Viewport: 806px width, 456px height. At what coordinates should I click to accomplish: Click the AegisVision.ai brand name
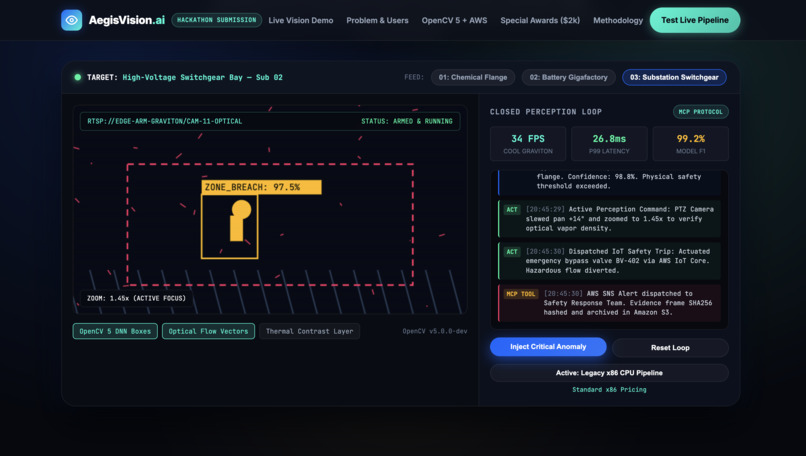tap(126, 20)
